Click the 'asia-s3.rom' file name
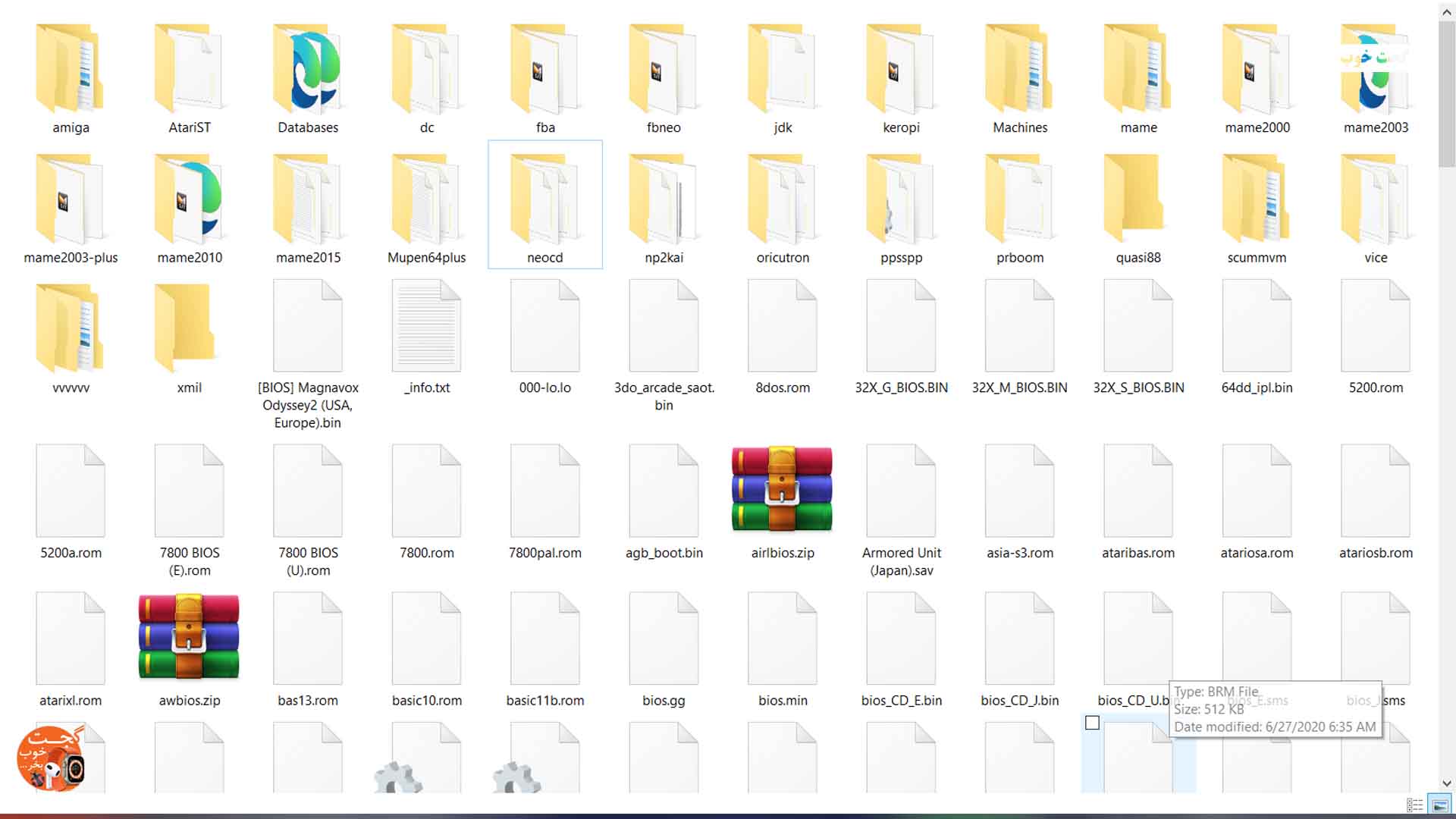The height and width of the screenshot is (819, 1456). point(1020,553)
